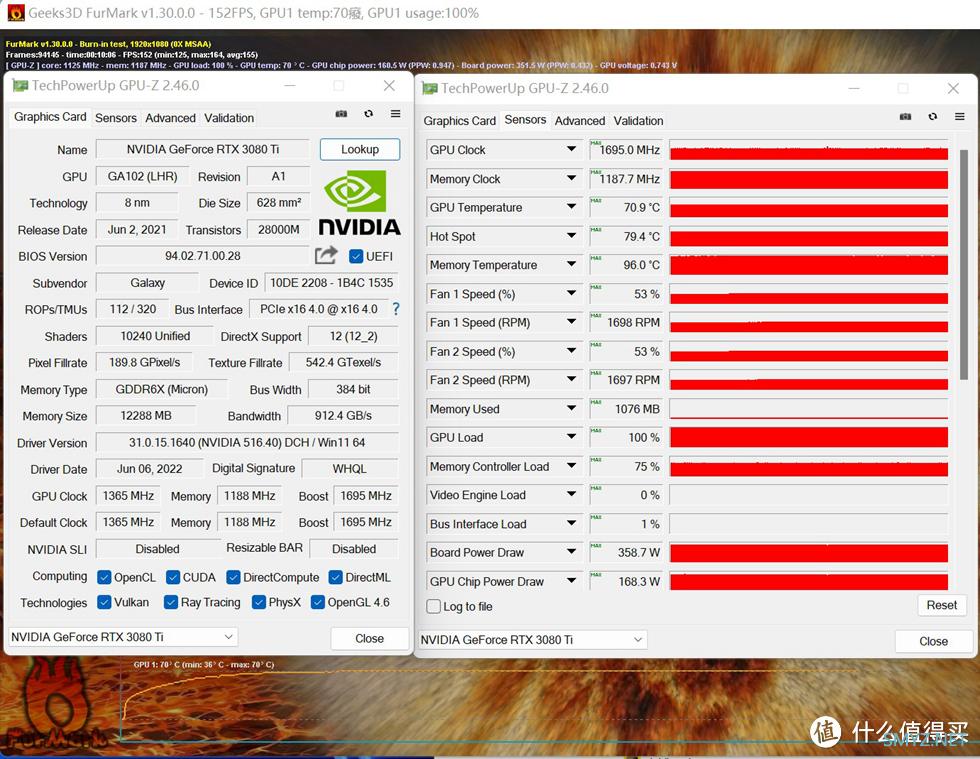This screenshot has width=980, height=759.
Task: Toggle the OpenGL 4.6 checkbox
Action: pyautogui.click(x=318, y=602)
